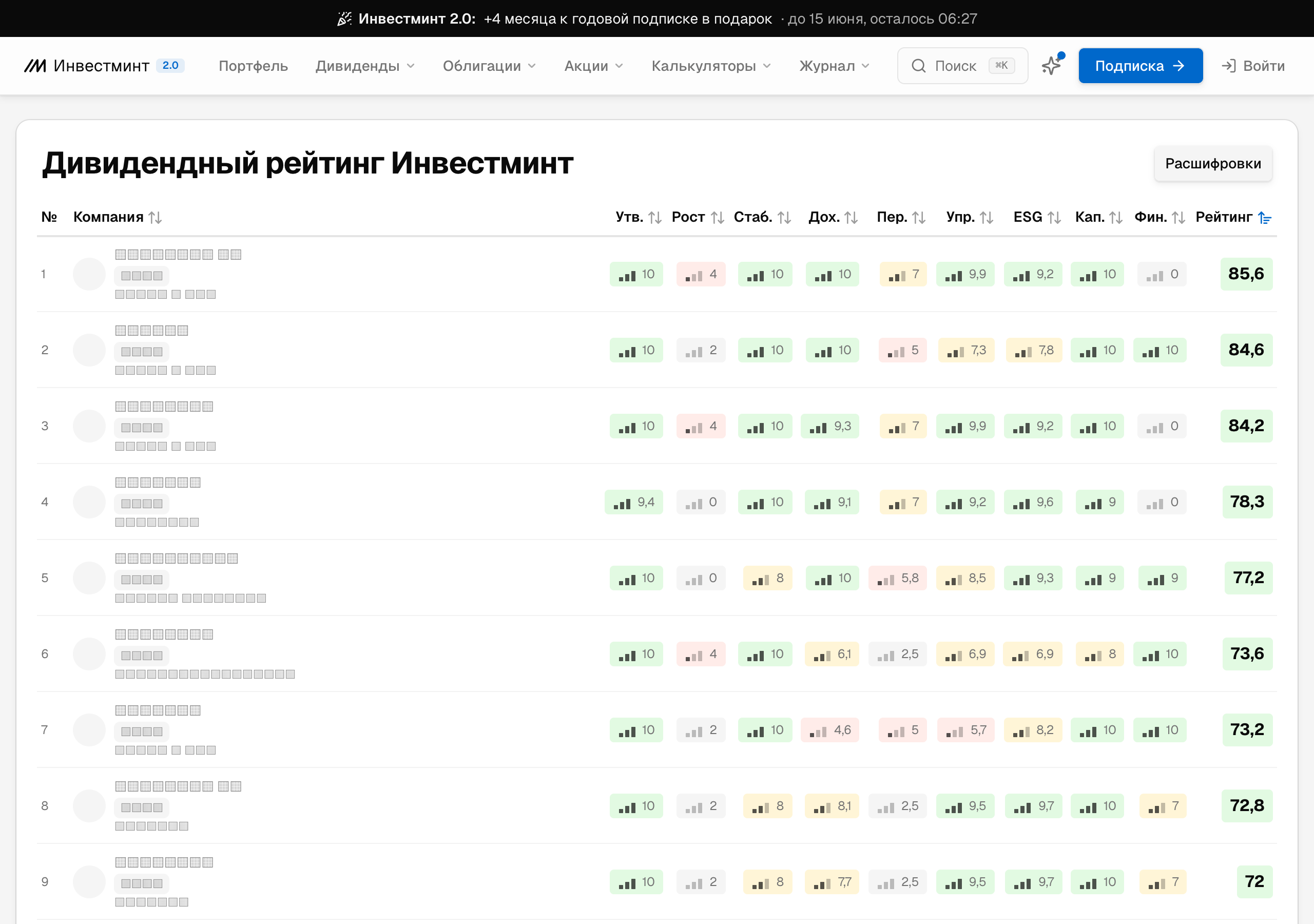
Task: Click company logo placeholder in row 8
Action: (x=89, y=806)
